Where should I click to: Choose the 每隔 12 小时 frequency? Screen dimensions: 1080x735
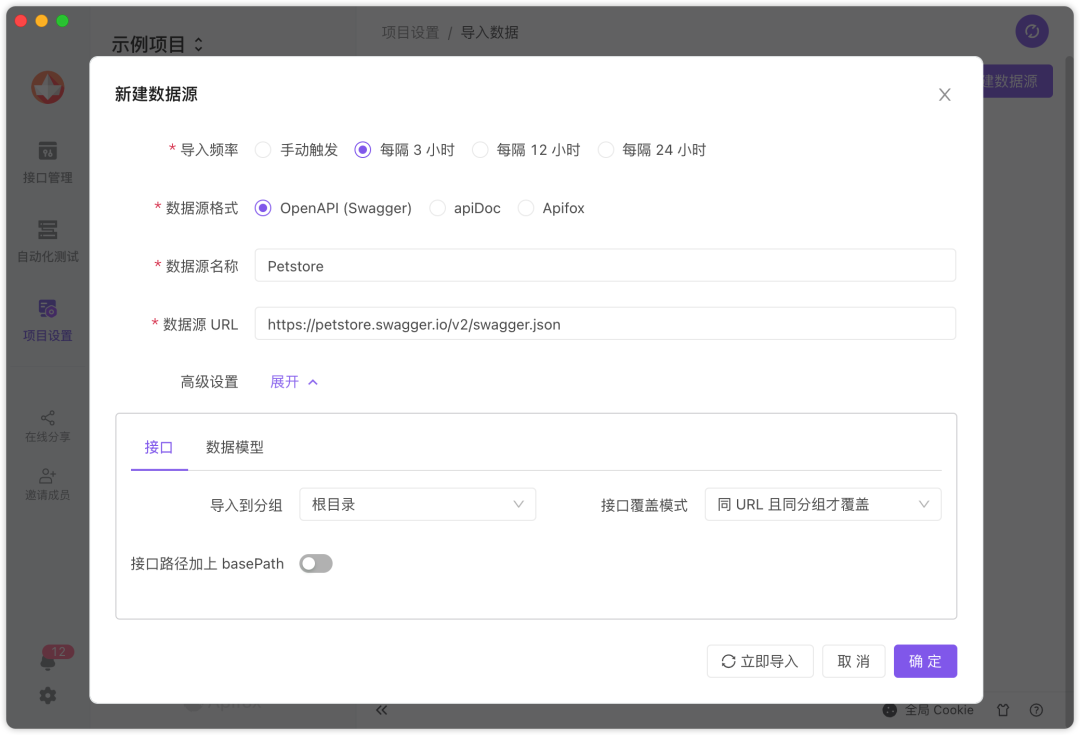pos(480,149)
